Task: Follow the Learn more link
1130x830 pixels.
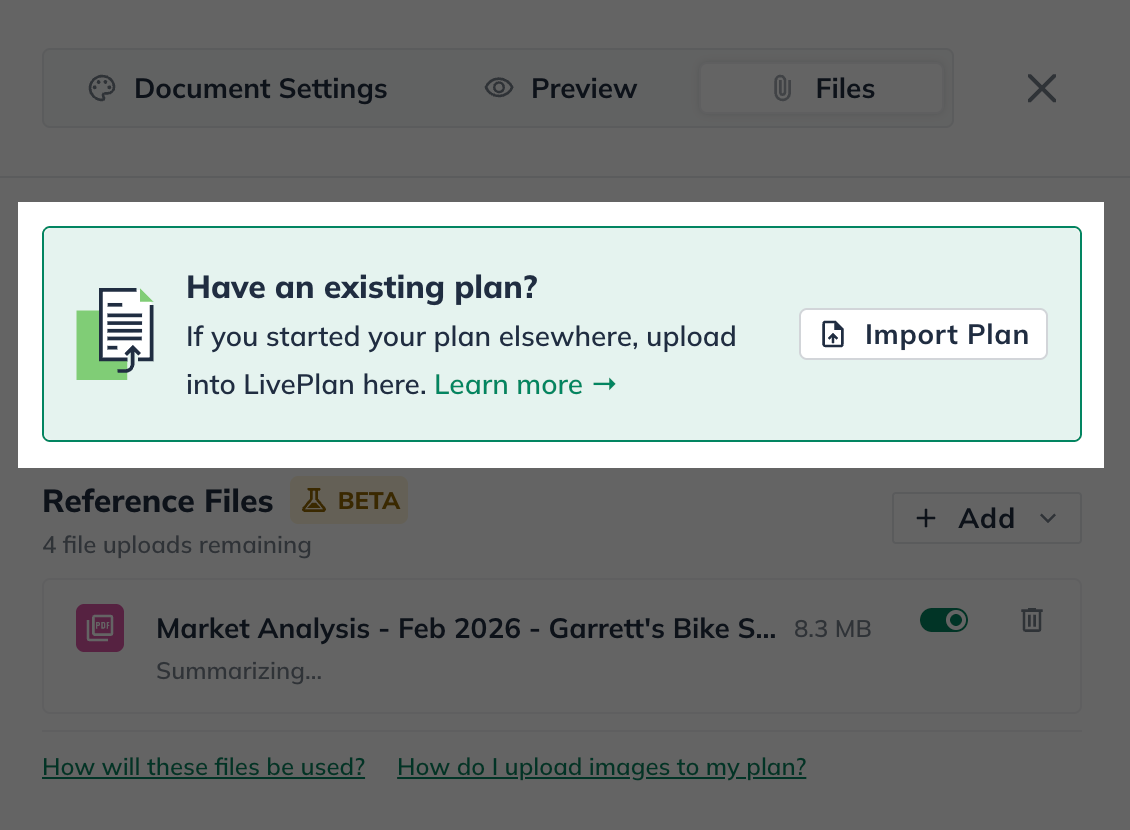Action: (x=525, y=385)
